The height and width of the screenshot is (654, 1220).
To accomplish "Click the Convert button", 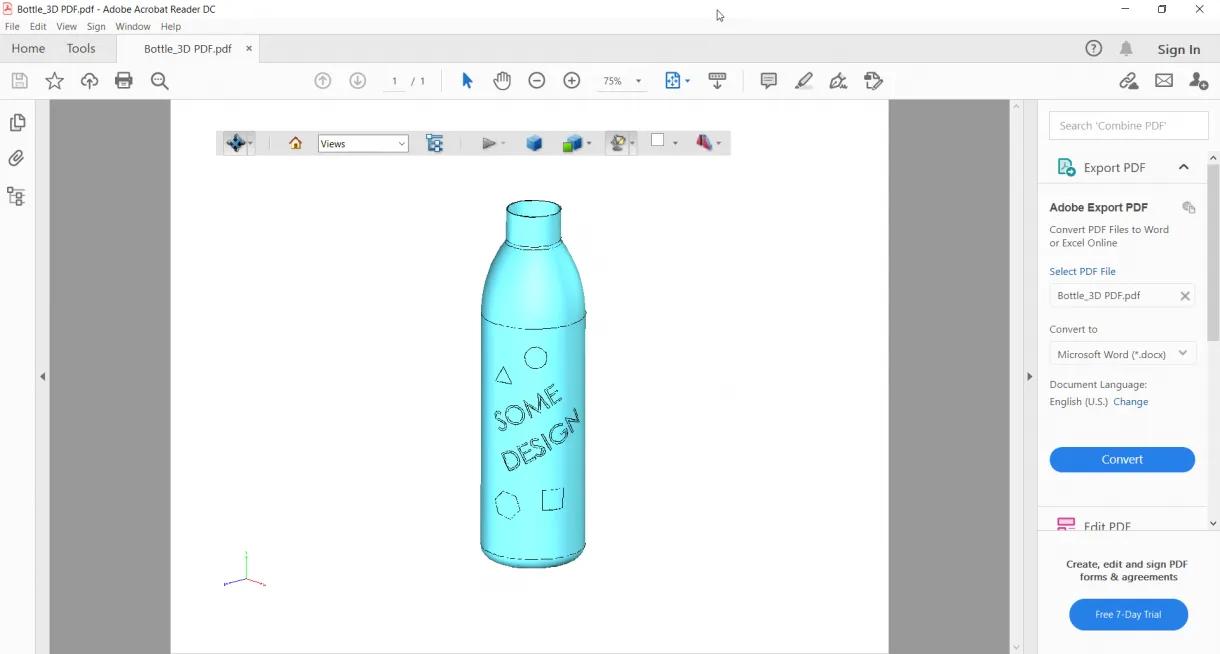I will [x=1122, y=459].
